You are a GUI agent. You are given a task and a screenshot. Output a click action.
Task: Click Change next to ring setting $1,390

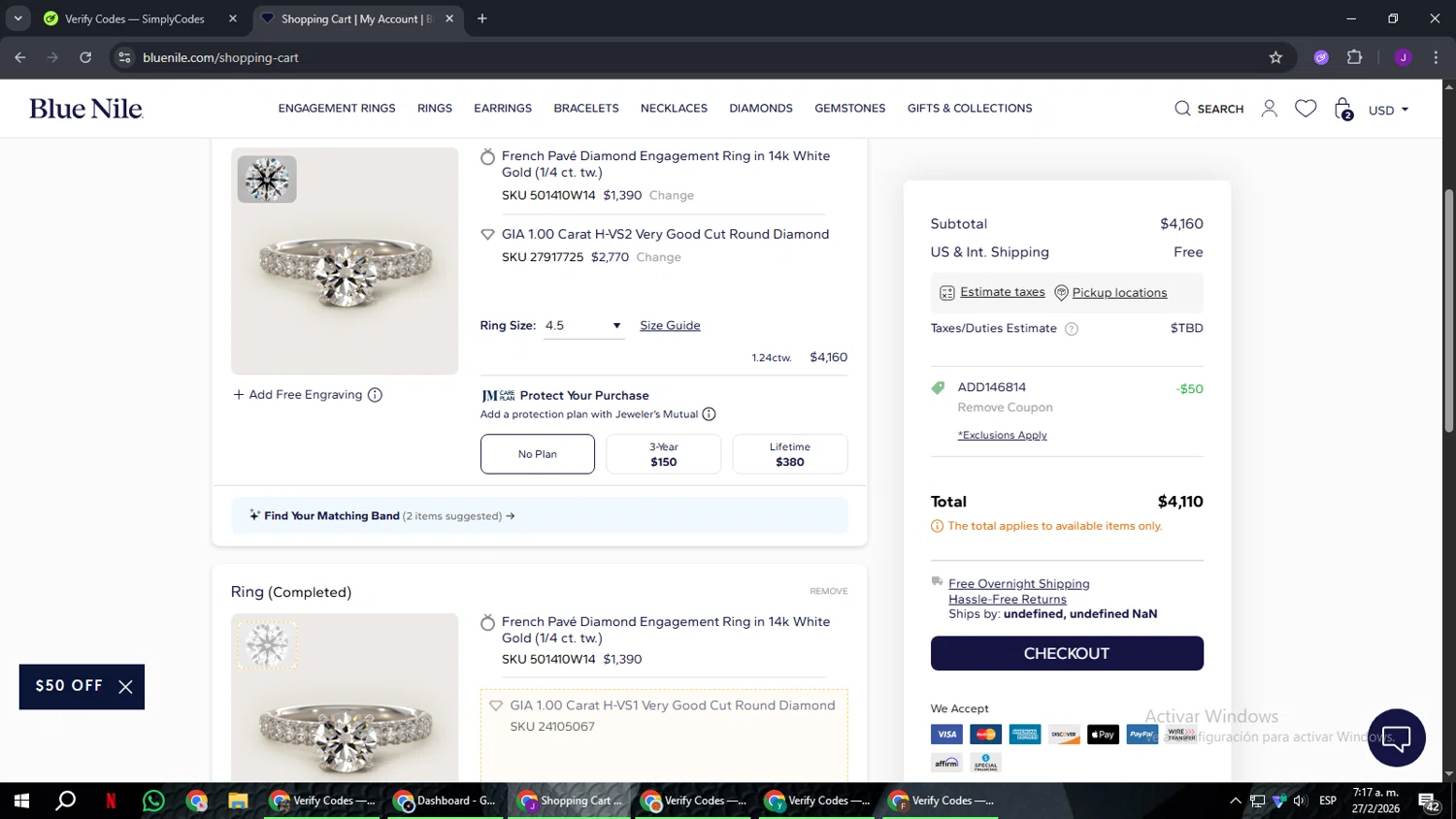671,196
